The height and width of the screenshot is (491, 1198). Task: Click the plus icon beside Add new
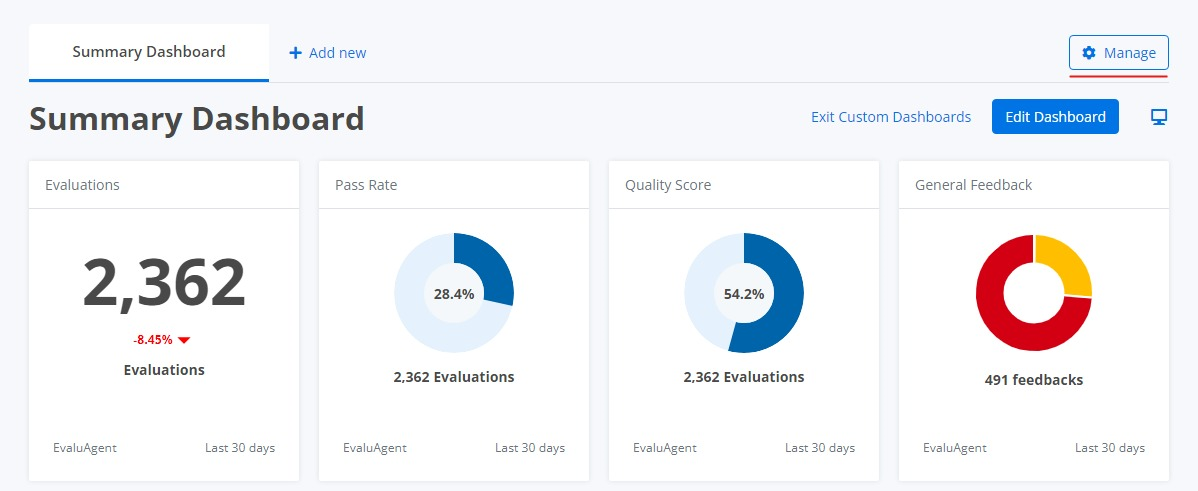coord(296,53)
